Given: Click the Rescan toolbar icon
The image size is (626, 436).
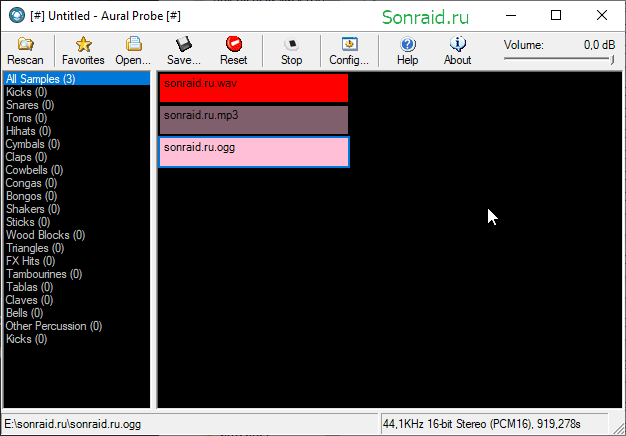Looking at the screenshot, I should tap(26, 44).
